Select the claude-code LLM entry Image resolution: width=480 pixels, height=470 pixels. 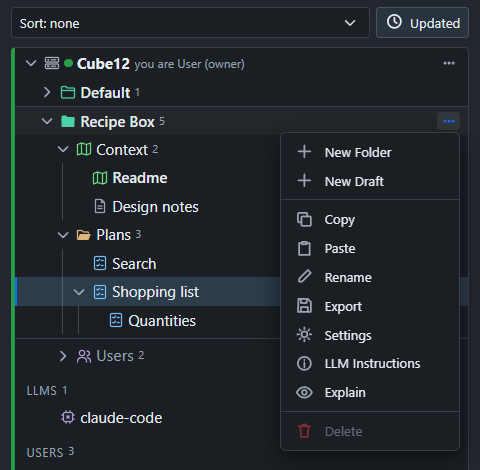click(121, 418)
